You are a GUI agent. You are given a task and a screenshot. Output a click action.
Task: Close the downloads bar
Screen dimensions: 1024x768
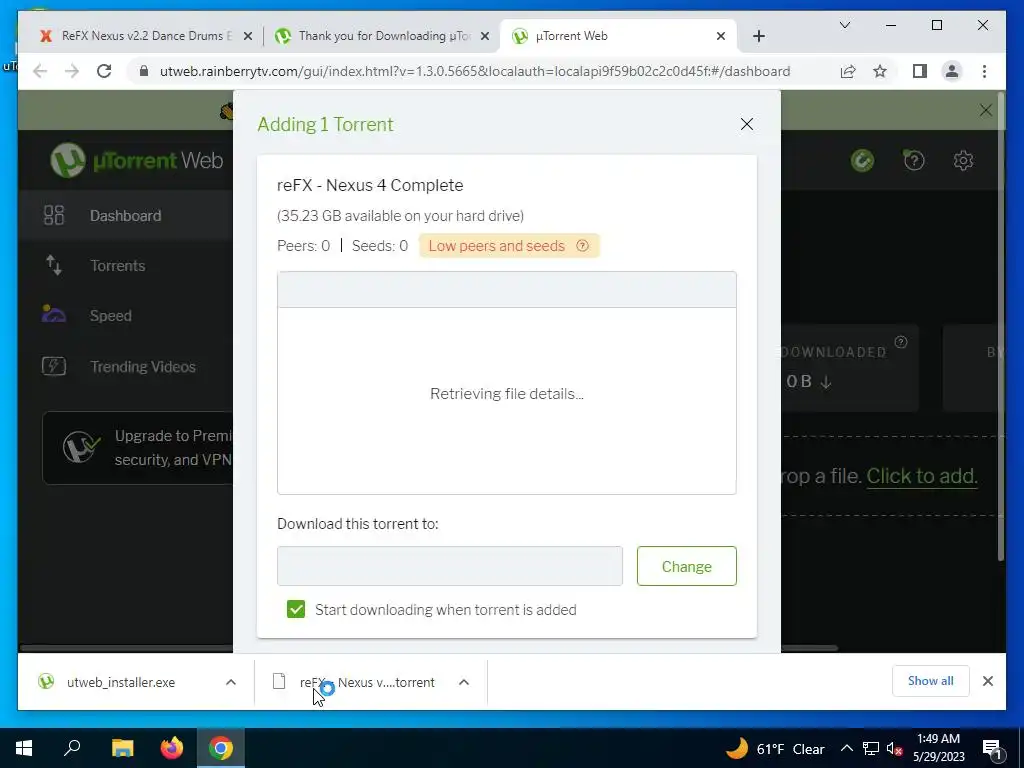coord(987,681)
